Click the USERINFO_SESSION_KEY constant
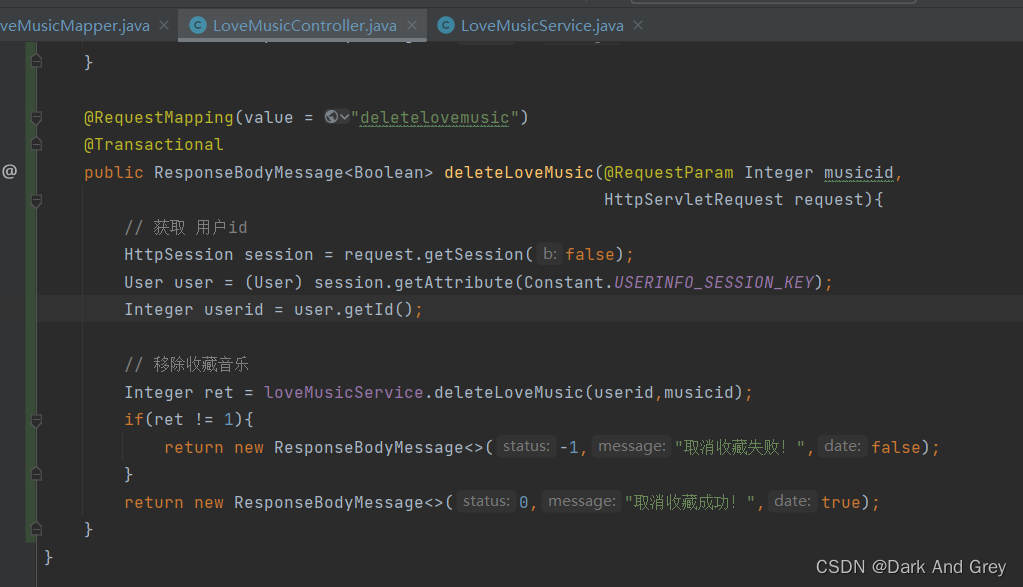This screenshot has width=1023, height=587. coord(714,282)
